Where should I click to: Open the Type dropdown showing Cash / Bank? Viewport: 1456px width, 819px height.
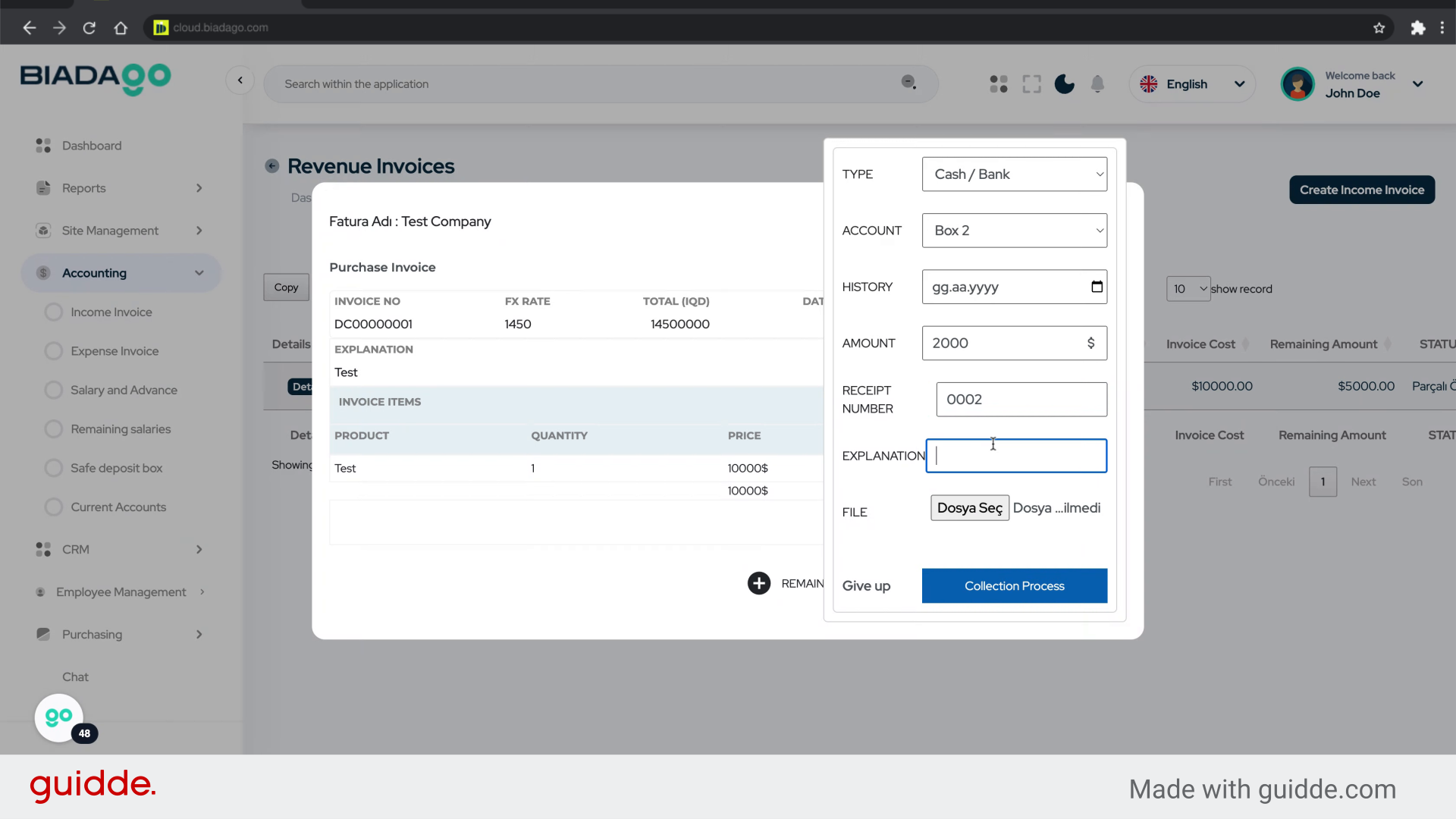(x=1014, y=174)
